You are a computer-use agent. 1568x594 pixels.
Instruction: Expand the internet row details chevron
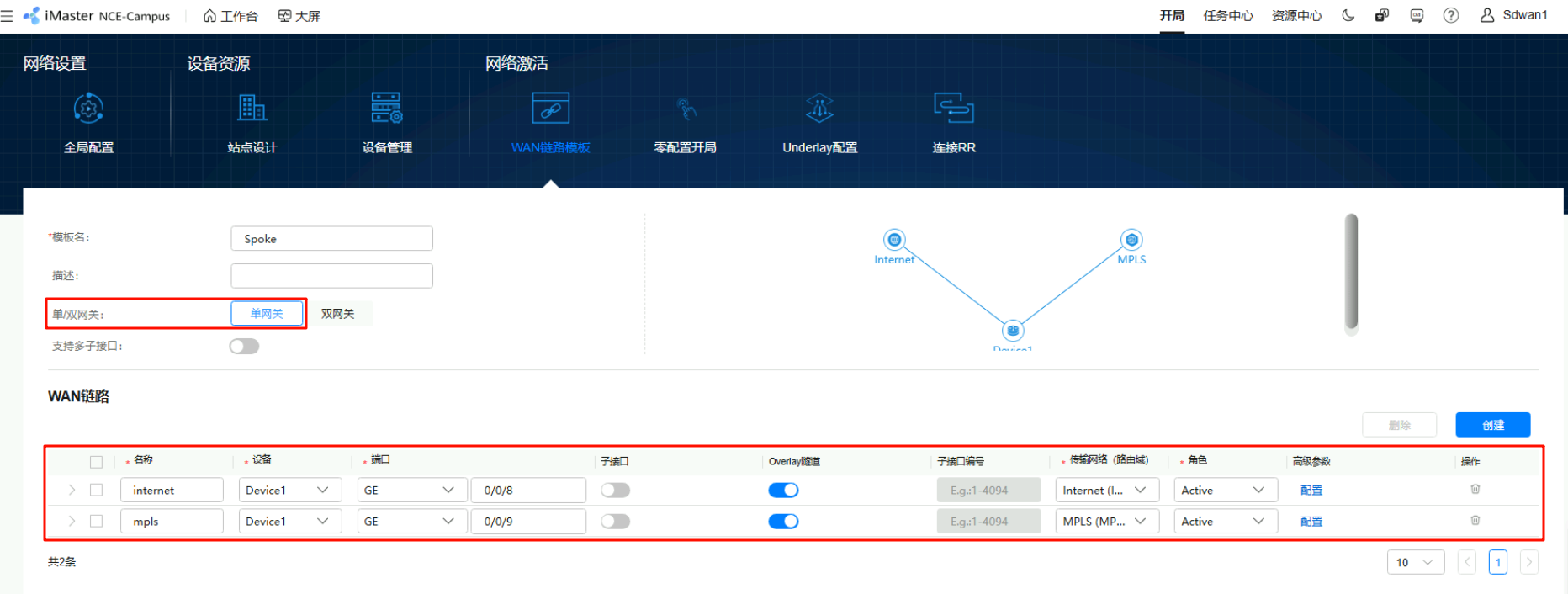tap(72, 491)
